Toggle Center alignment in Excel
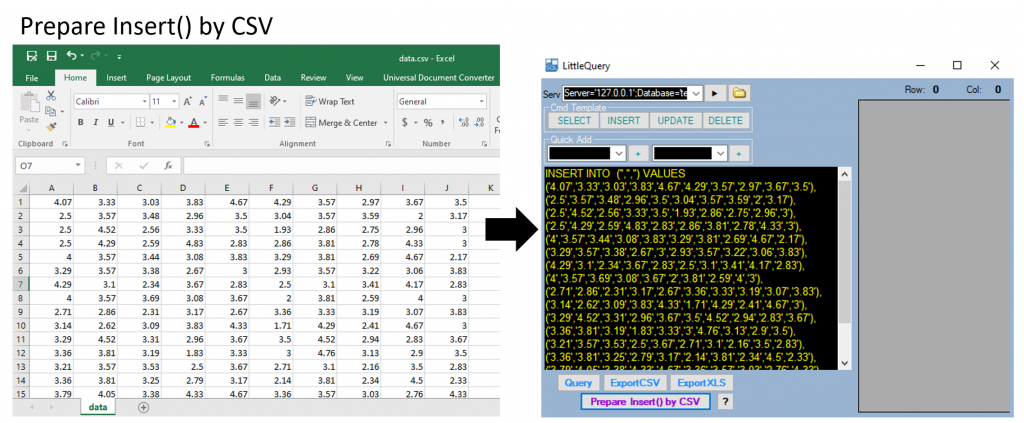The height and width of the screenshot is (423, 1024). coord(238,122)
